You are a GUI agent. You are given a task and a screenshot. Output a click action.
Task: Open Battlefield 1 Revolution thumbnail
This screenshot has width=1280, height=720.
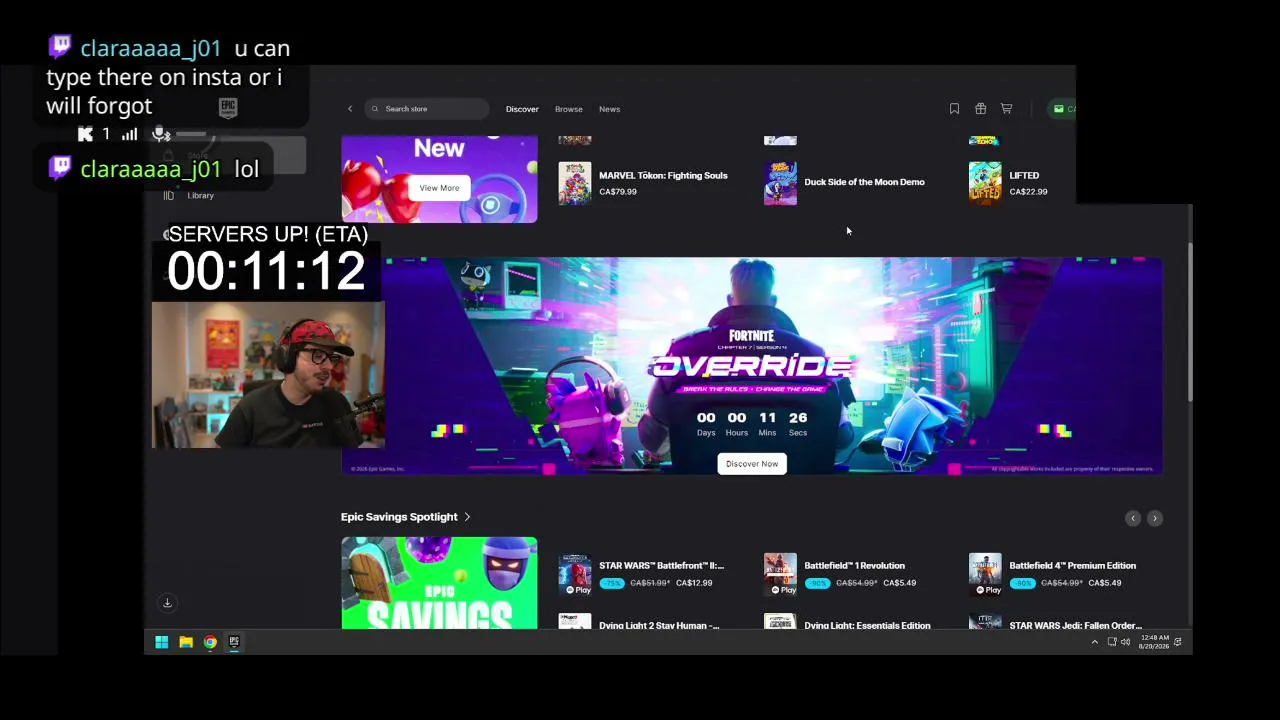tap(780, 574)
